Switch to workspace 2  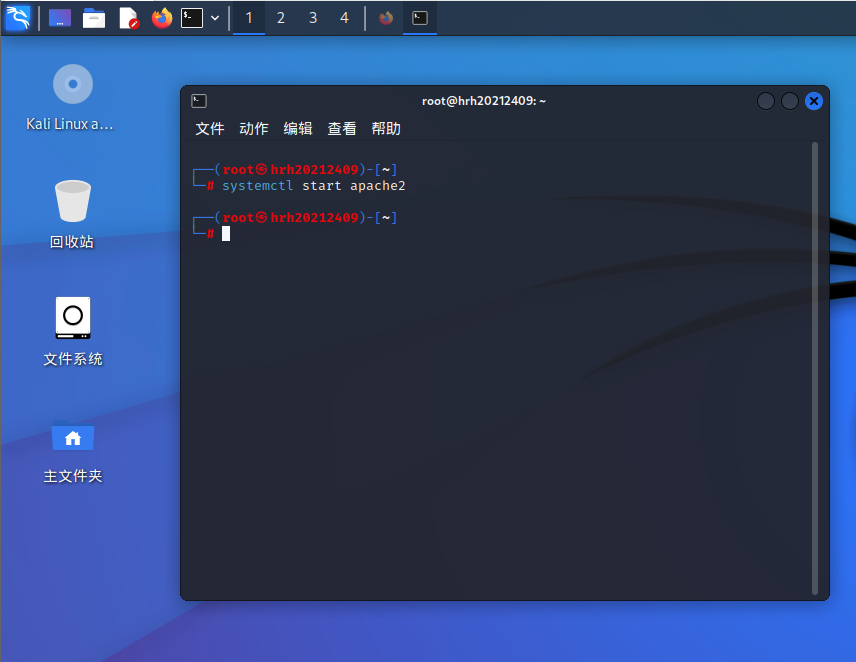click(281, 18)
